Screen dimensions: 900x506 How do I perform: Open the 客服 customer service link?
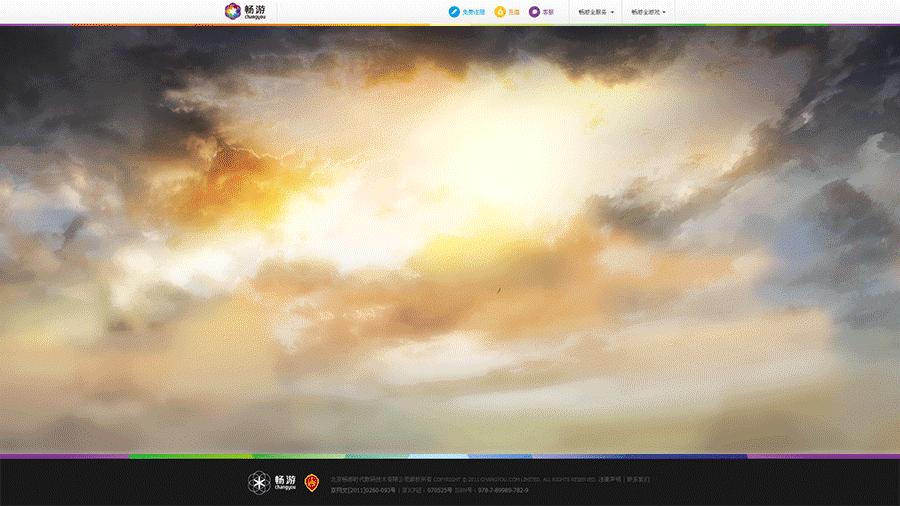(548, 12)
